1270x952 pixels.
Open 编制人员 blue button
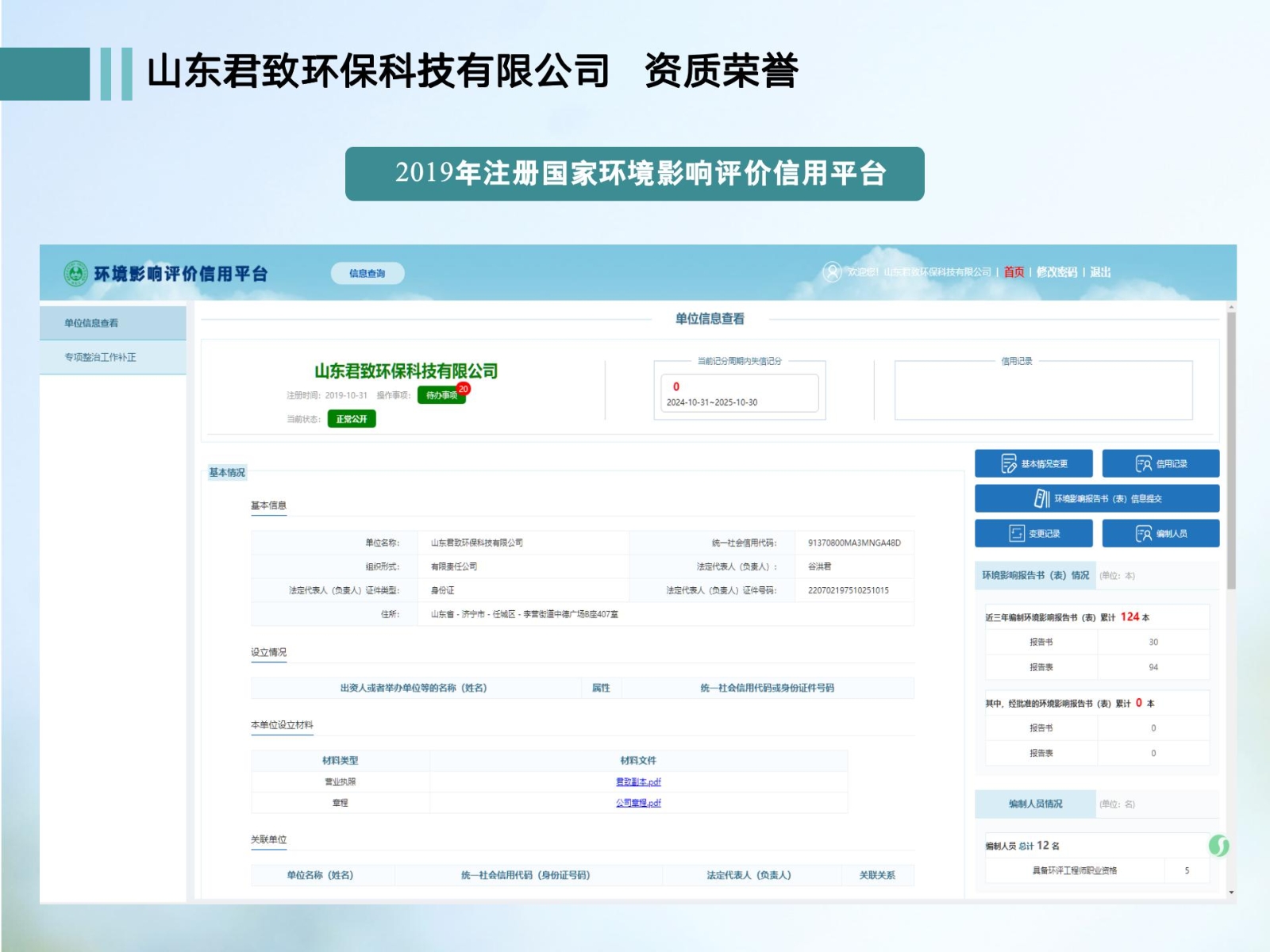click(1160, 533)
